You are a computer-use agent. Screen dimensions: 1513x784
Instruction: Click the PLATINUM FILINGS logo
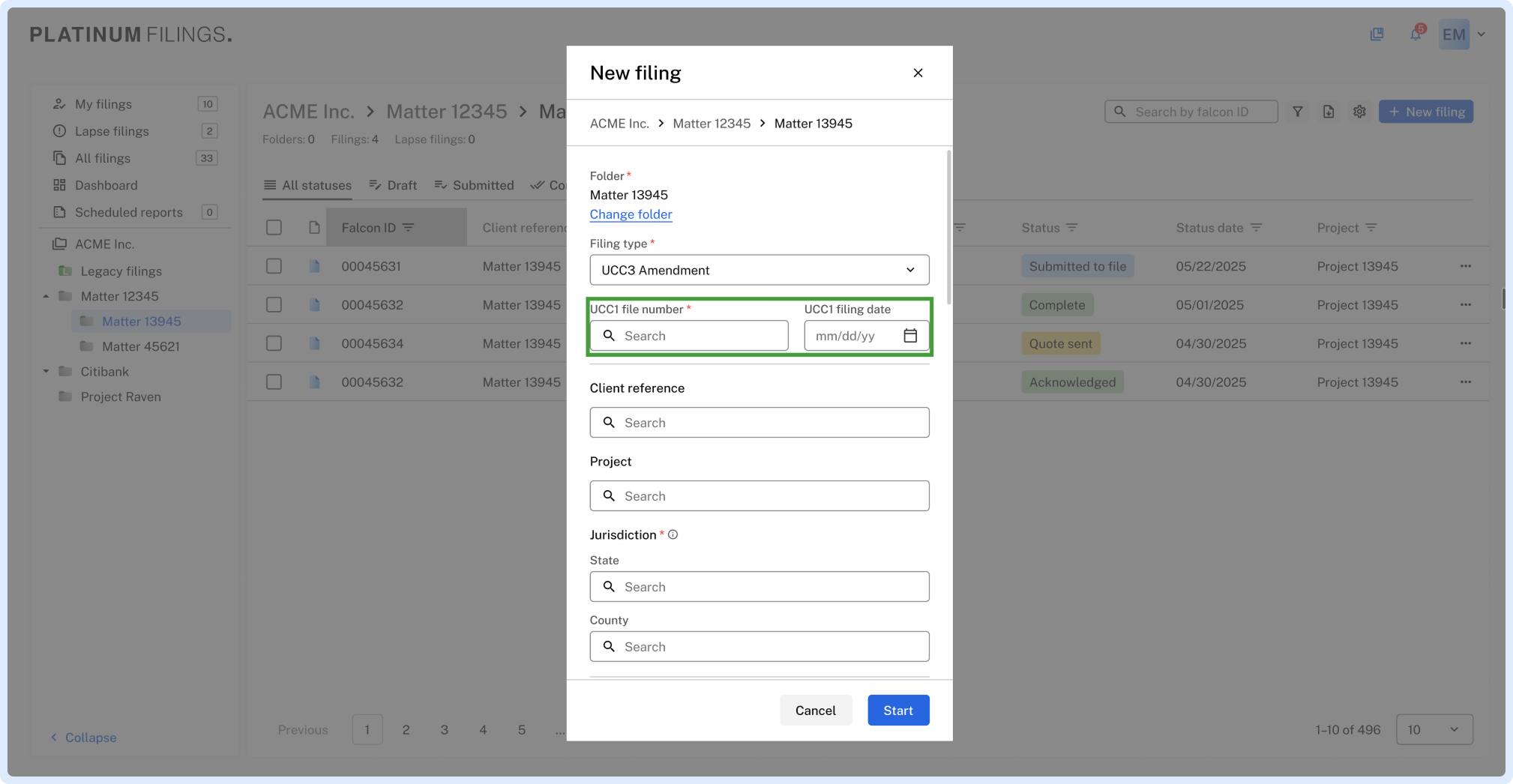[x=131, y=34]
